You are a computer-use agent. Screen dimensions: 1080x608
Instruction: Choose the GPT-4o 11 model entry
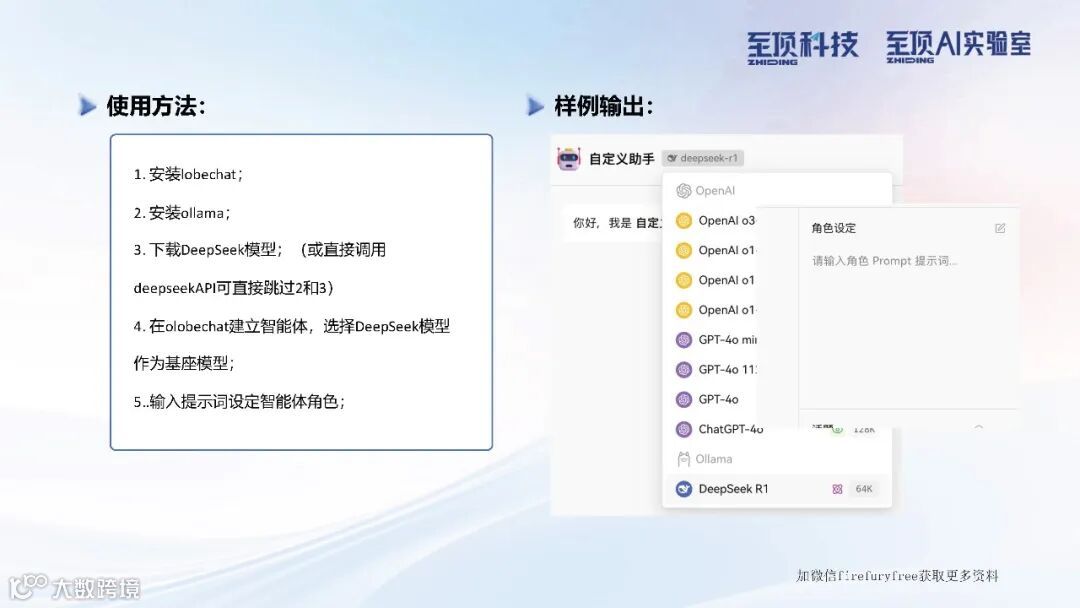click(x=716, y=370)
